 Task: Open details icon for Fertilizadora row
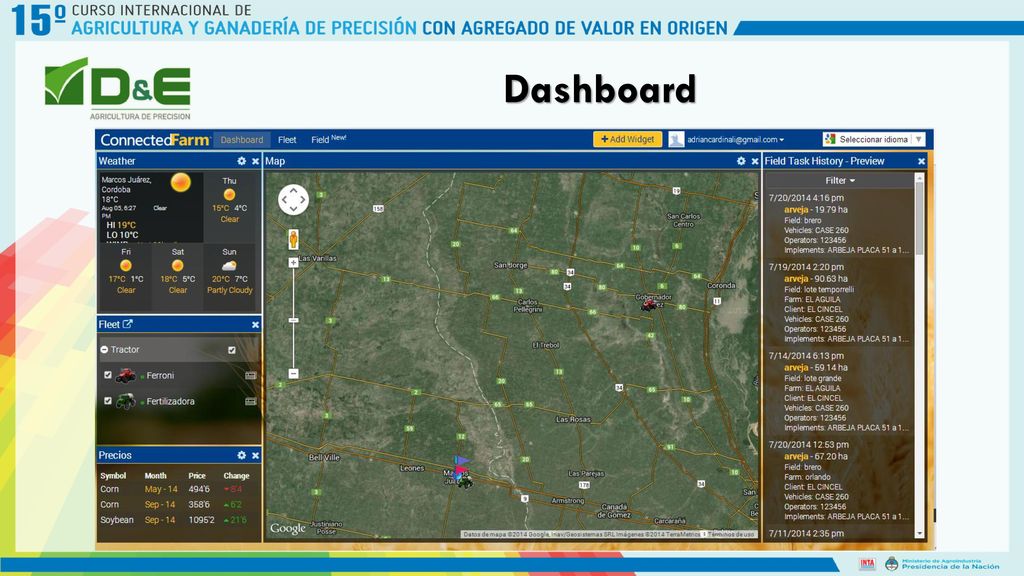click(250, 401)
